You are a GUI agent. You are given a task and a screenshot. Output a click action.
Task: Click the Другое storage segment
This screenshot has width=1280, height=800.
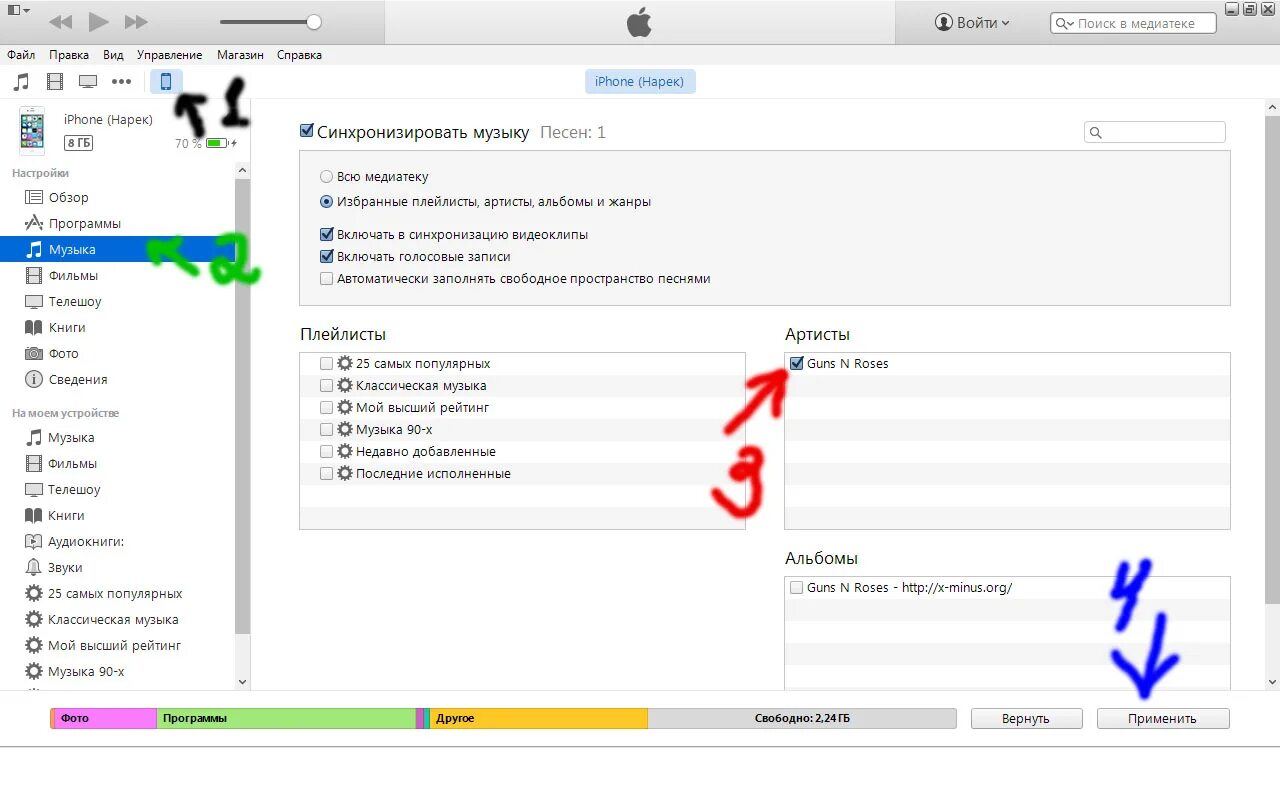pyautogui.click(x=539, y=718)
